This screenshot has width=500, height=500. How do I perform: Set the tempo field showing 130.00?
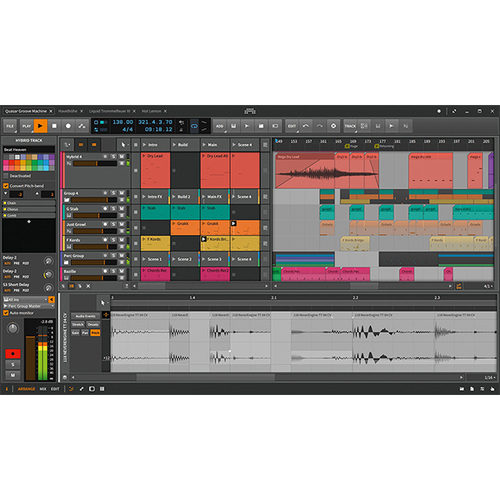point(123,122)
